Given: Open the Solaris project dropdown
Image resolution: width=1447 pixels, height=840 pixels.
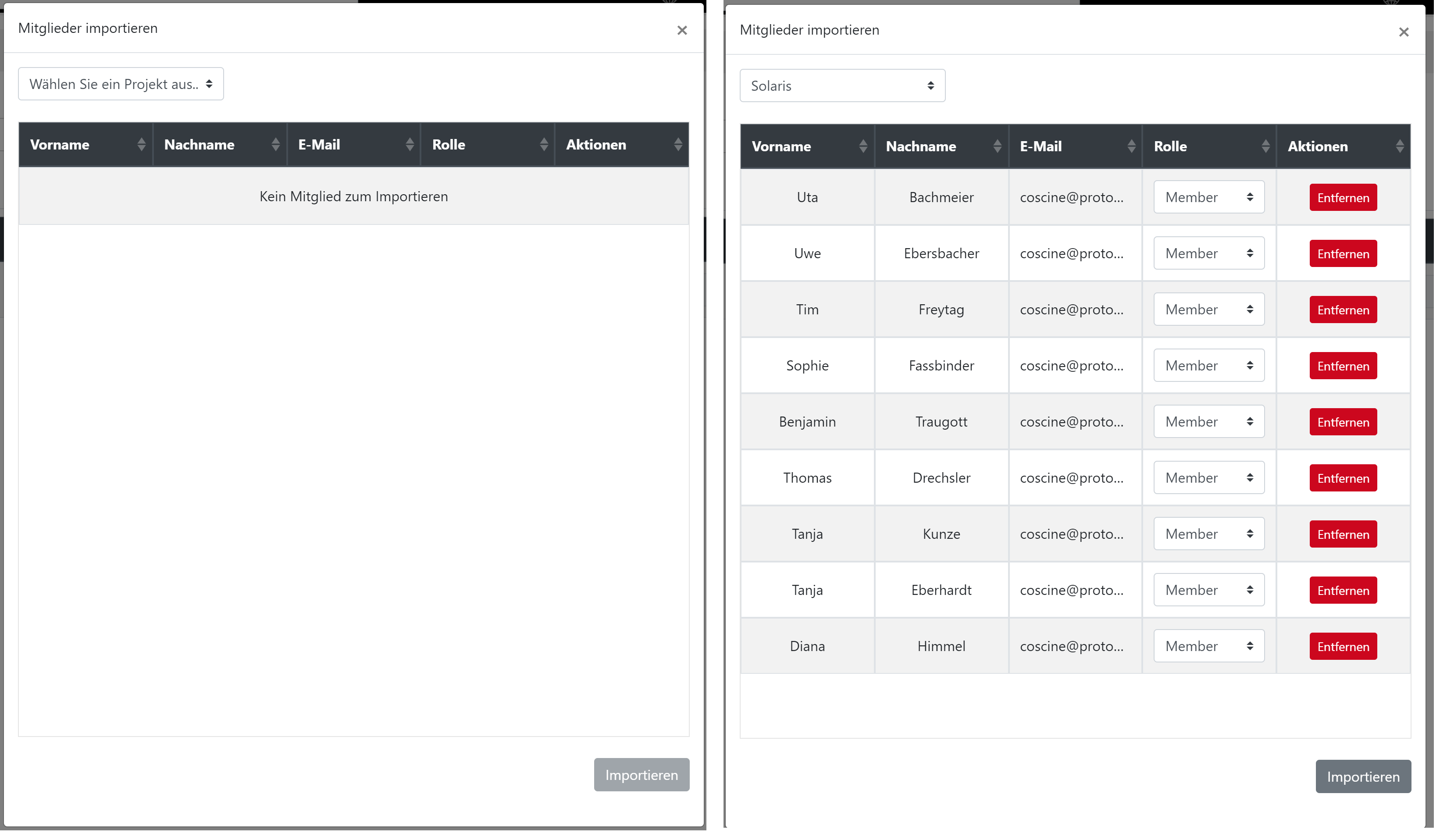Looking at the screenshot, I should tap(842, 86).
